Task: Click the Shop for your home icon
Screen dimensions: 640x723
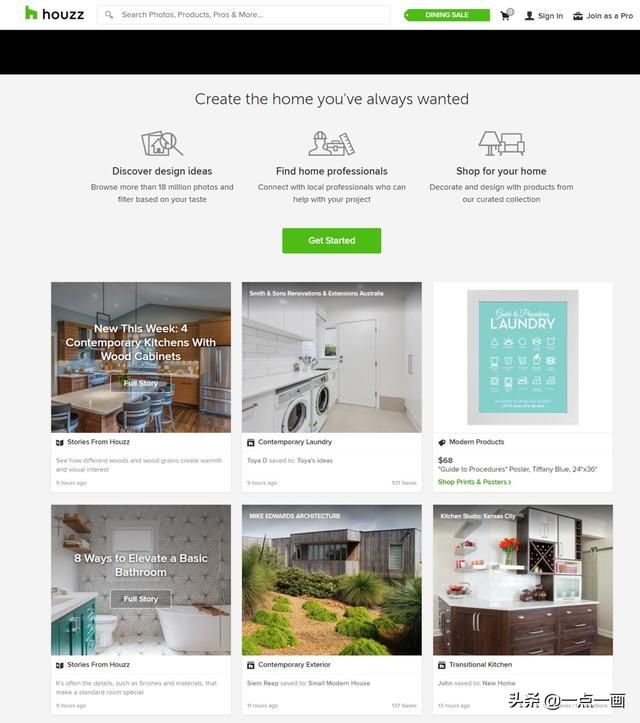Action: (x=501, y=143)
